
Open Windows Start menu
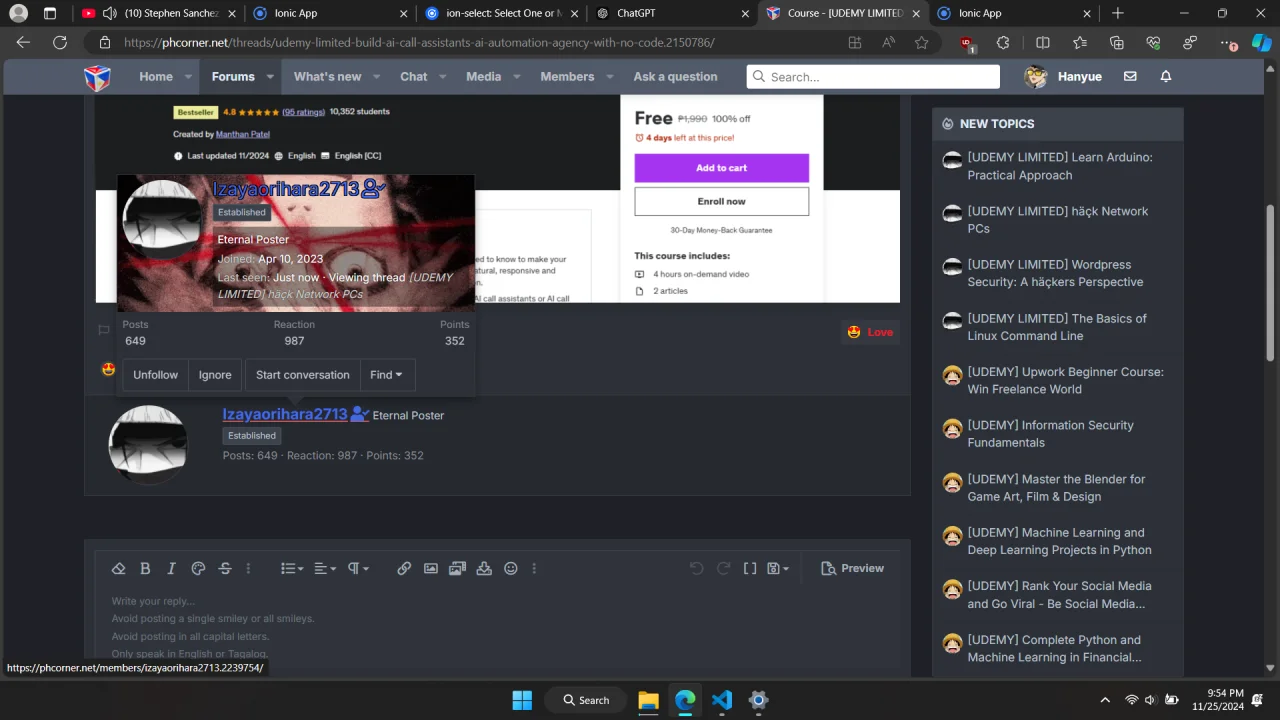click(522, 700)
